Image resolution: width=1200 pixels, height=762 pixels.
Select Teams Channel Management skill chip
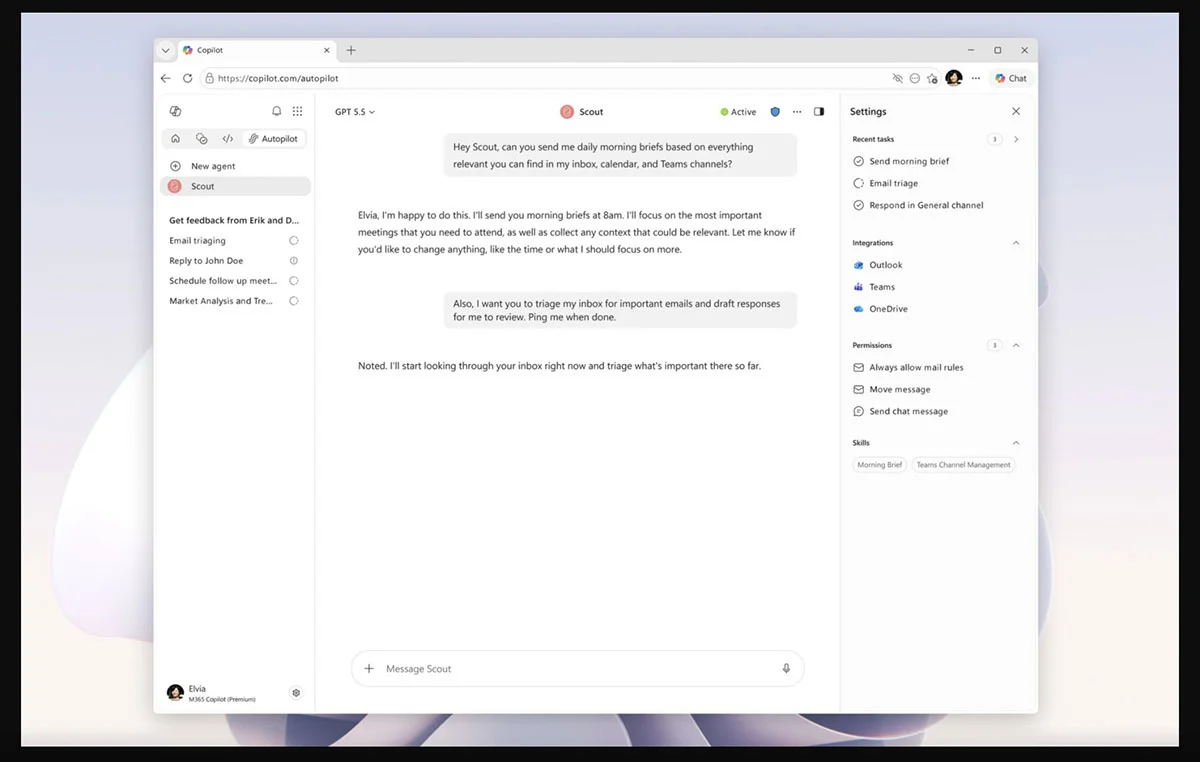tap(963, 465)
